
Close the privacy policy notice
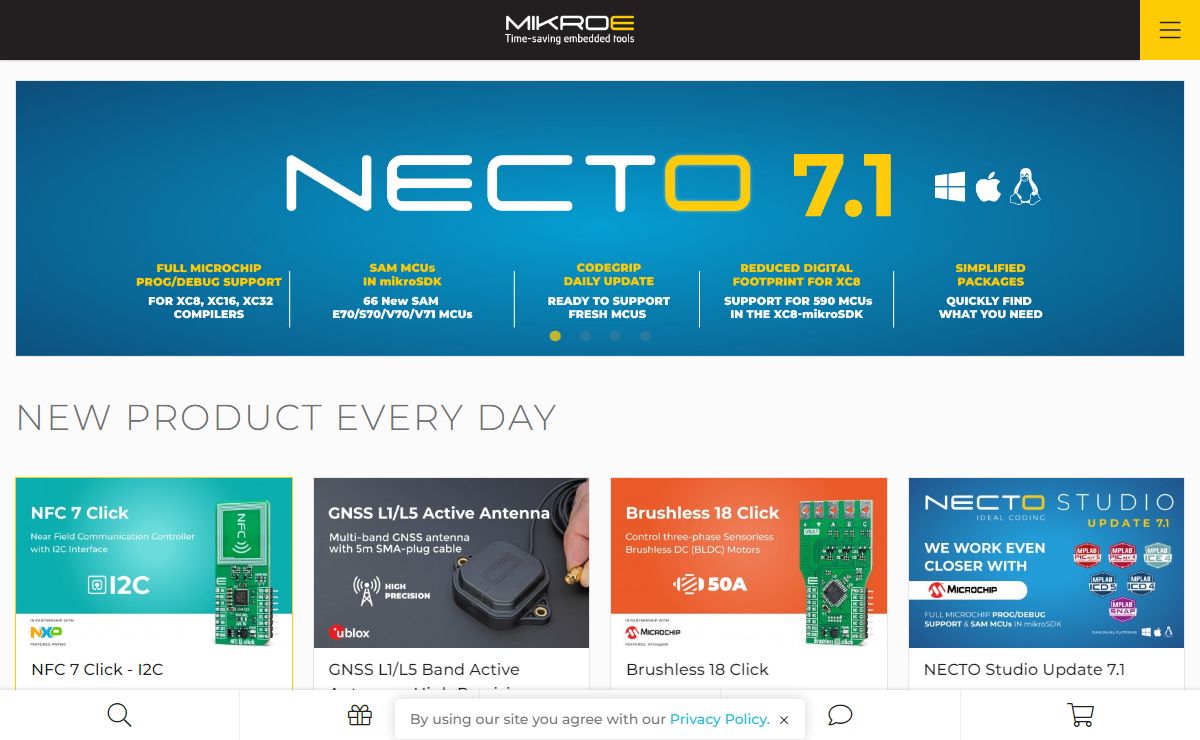[784, 720]
